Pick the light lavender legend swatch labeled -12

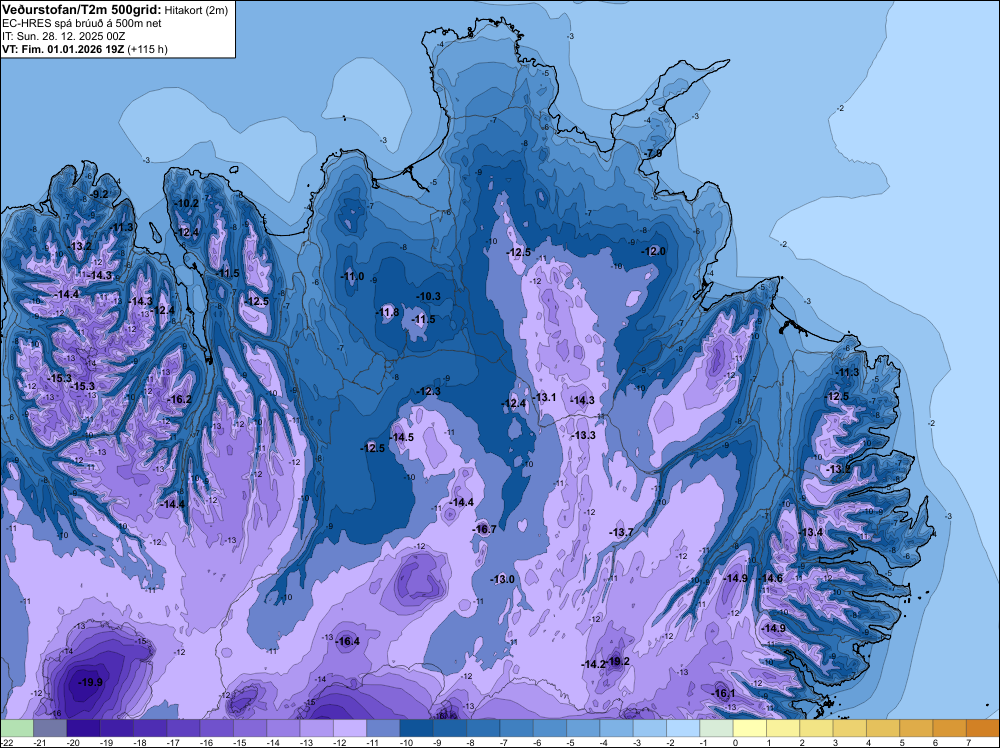350,728
